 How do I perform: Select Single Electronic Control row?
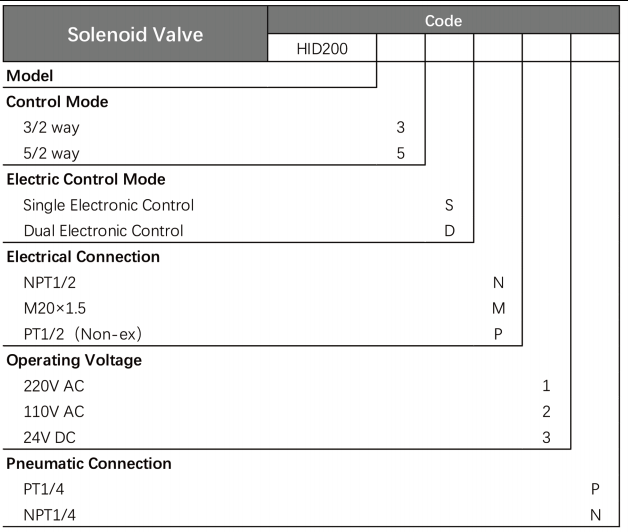click(x=108, y=205)
